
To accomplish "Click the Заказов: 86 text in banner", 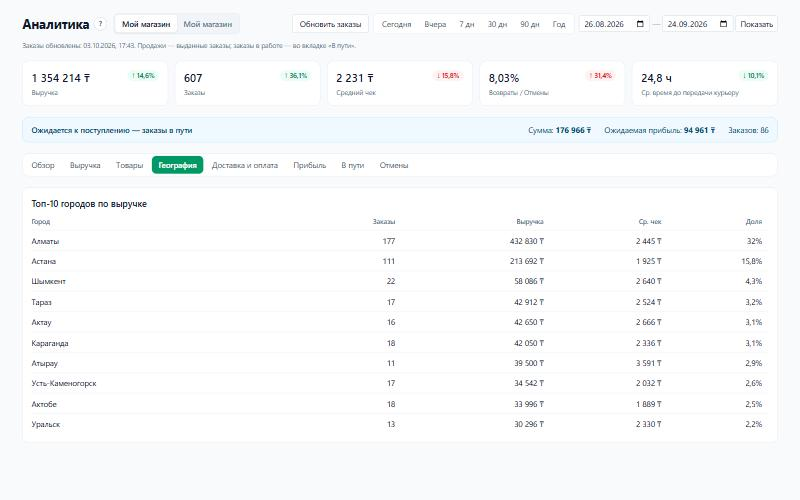I will coord(748,130).
